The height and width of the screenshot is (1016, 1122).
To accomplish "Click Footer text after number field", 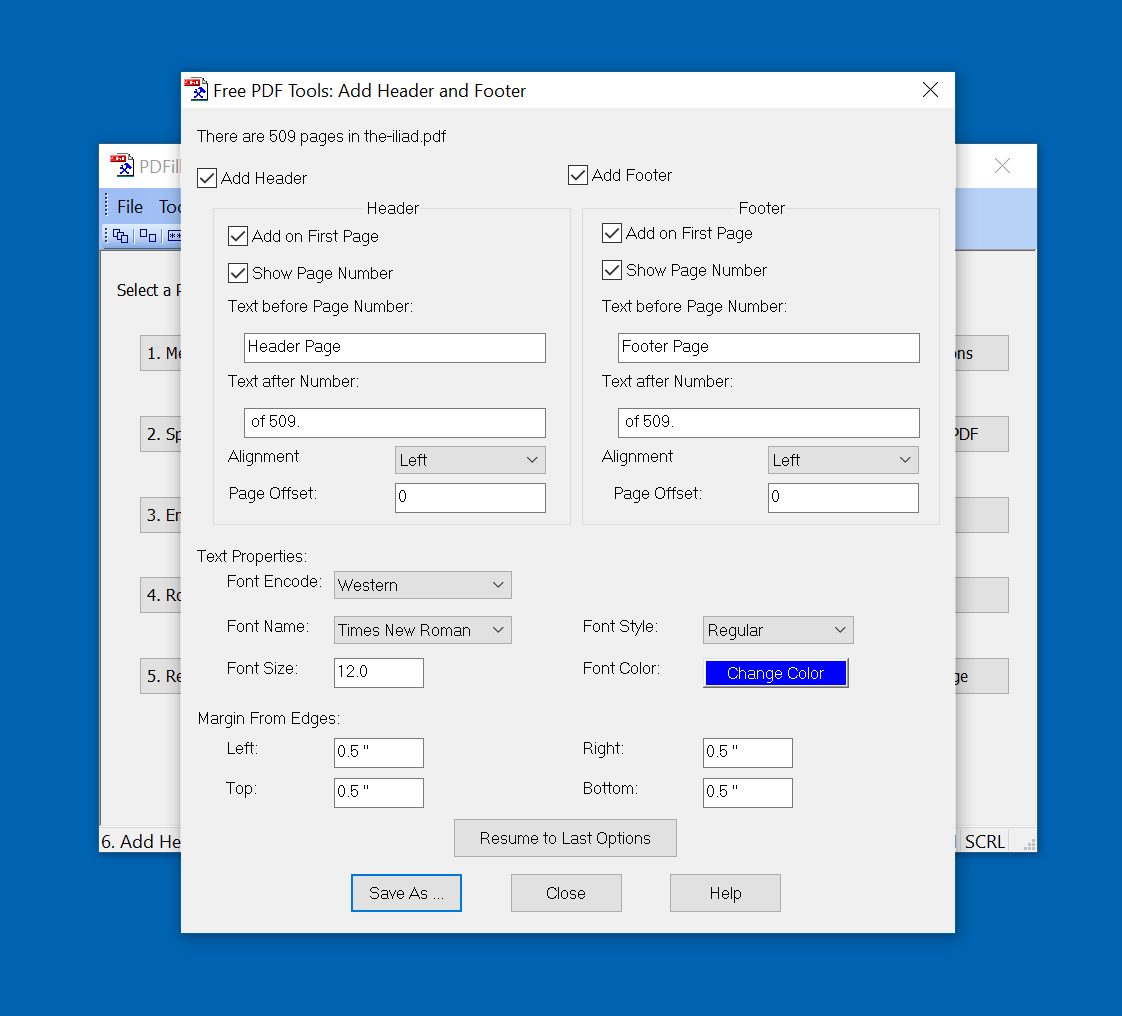I will click(x=769, y=423).
